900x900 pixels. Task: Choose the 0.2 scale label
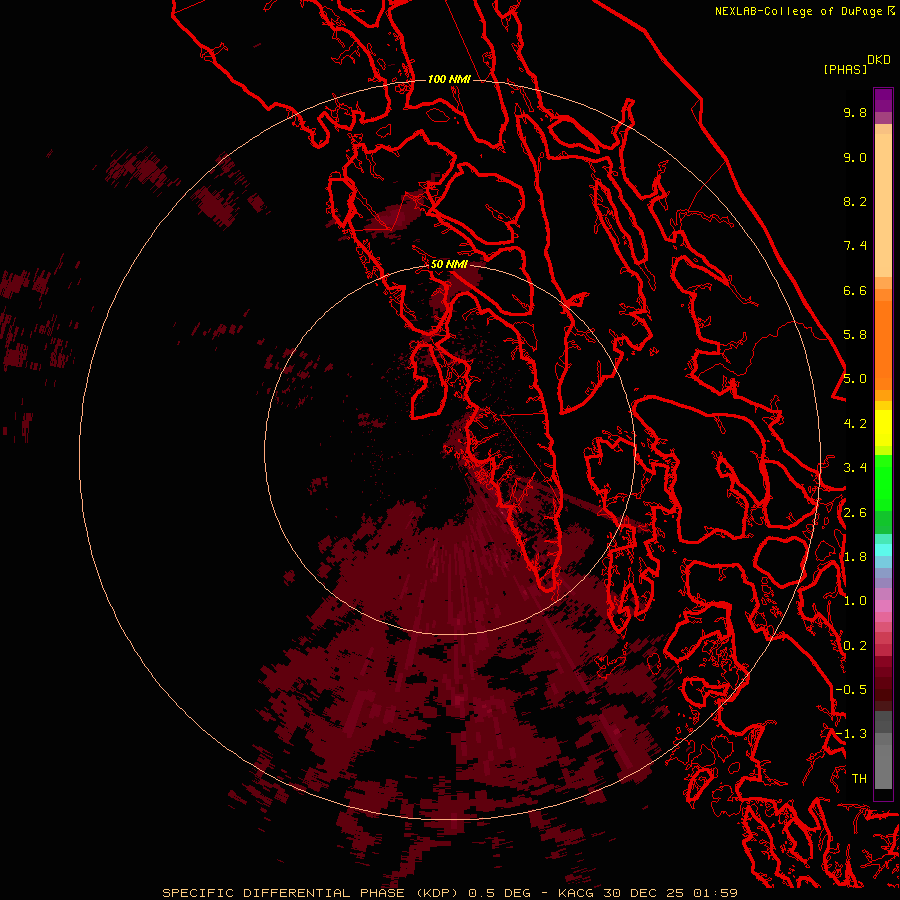point(855,646)
